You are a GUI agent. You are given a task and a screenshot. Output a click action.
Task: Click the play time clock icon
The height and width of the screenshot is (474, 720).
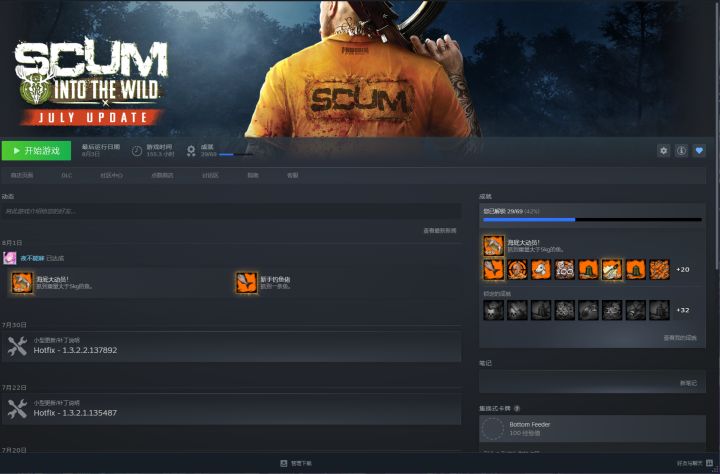pos(137,151)
